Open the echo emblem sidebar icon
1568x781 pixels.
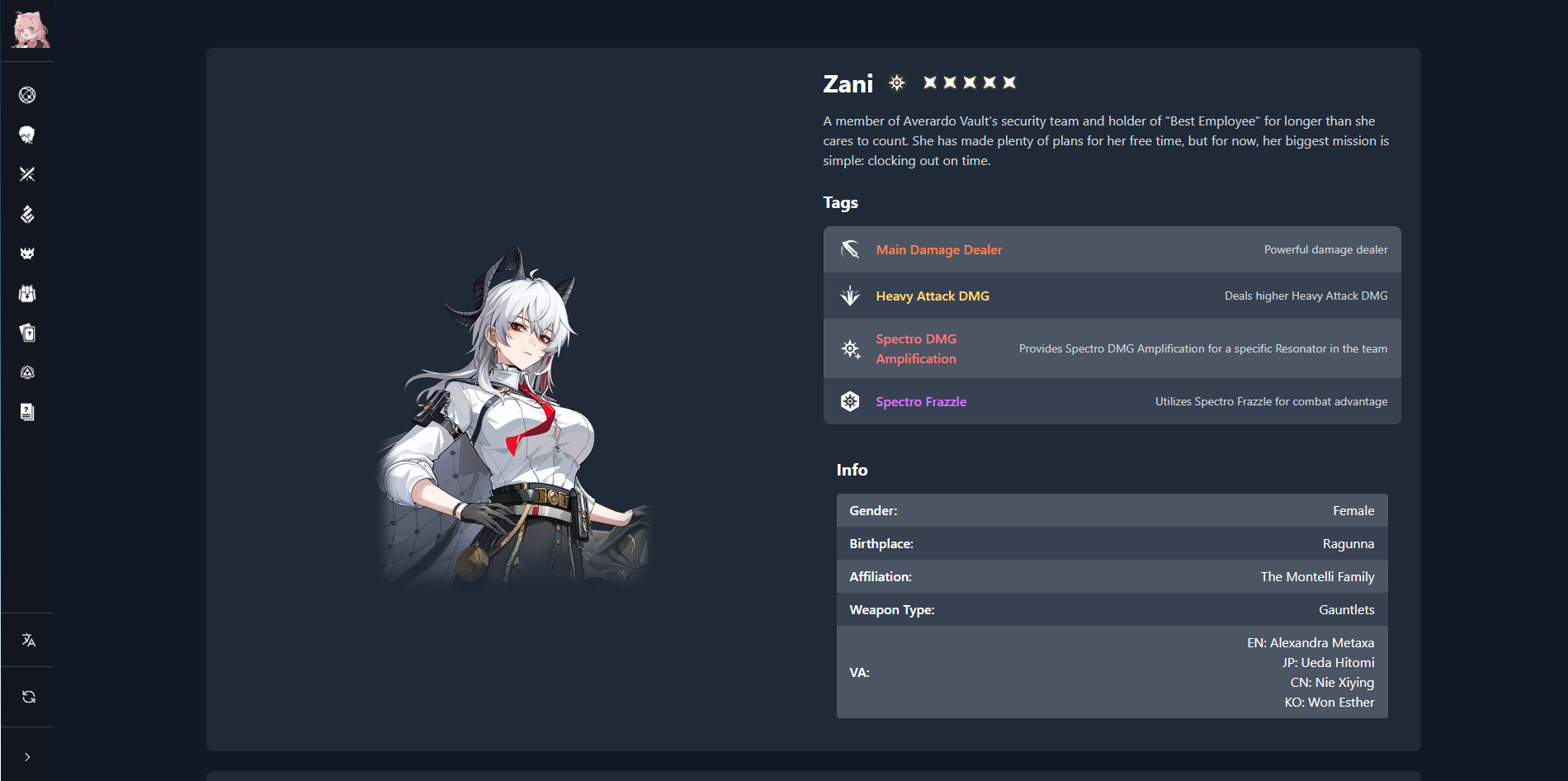coord(27,214)
